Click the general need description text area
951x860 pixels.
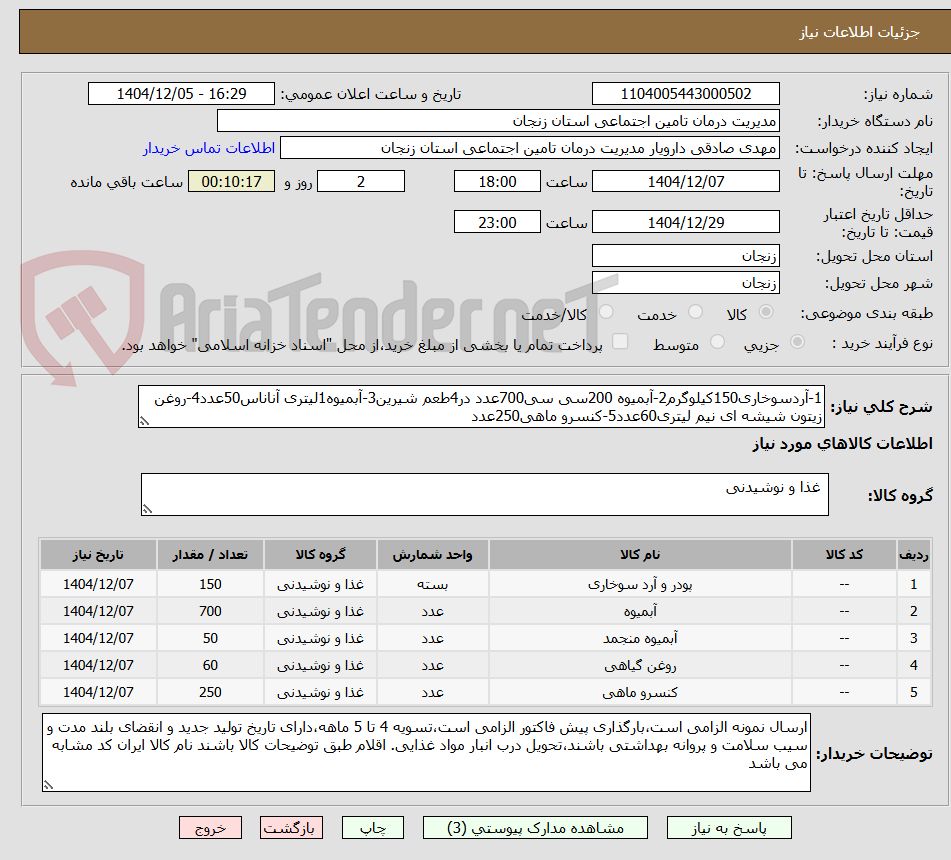point(482,407)
